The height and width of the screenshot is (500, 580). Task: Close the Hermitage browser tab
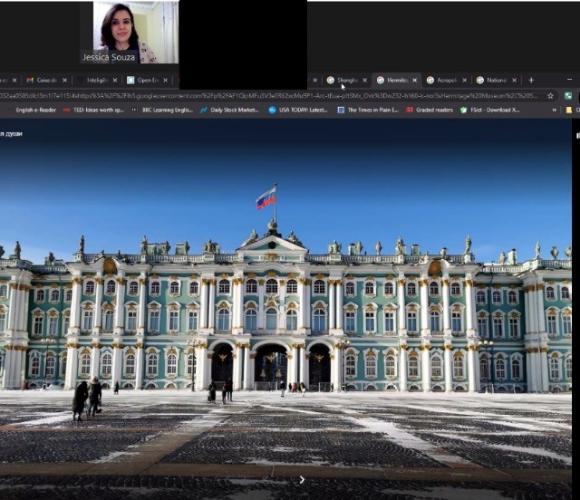pos(415,80)
